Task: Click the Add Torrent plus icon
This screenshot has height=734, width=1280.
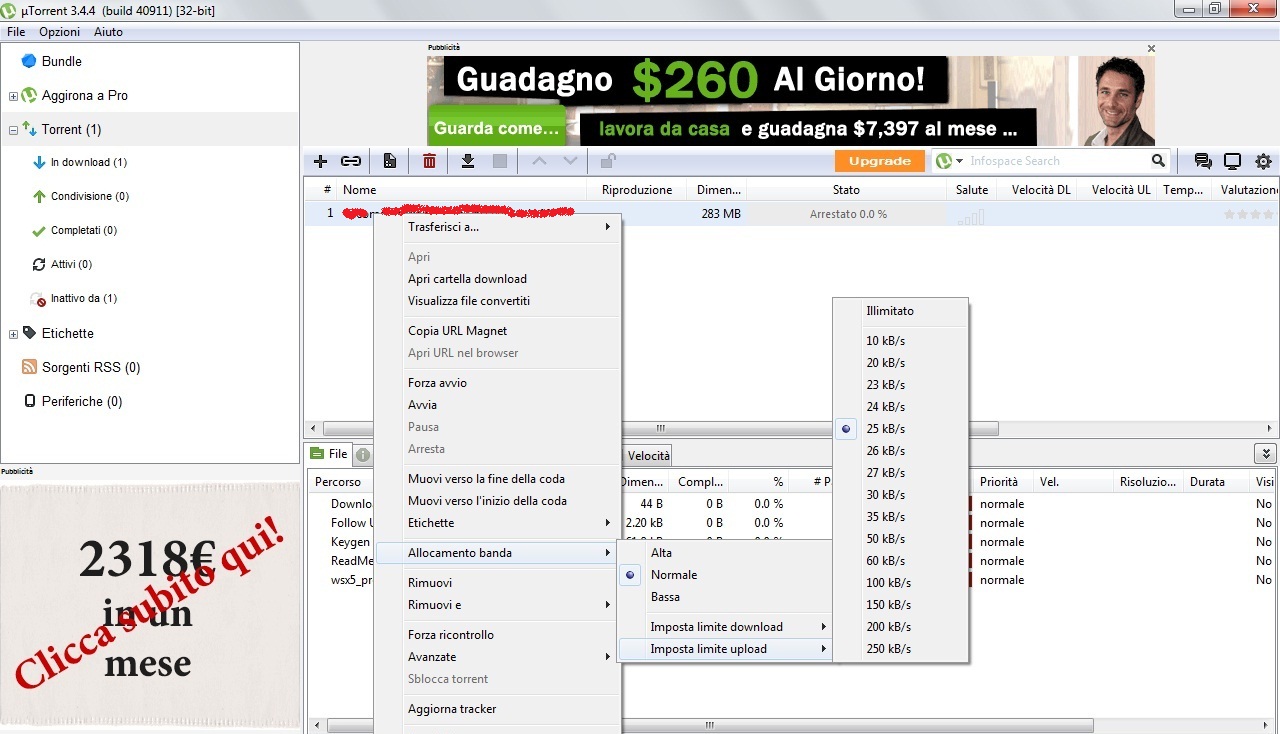Action: click(320, 161)
